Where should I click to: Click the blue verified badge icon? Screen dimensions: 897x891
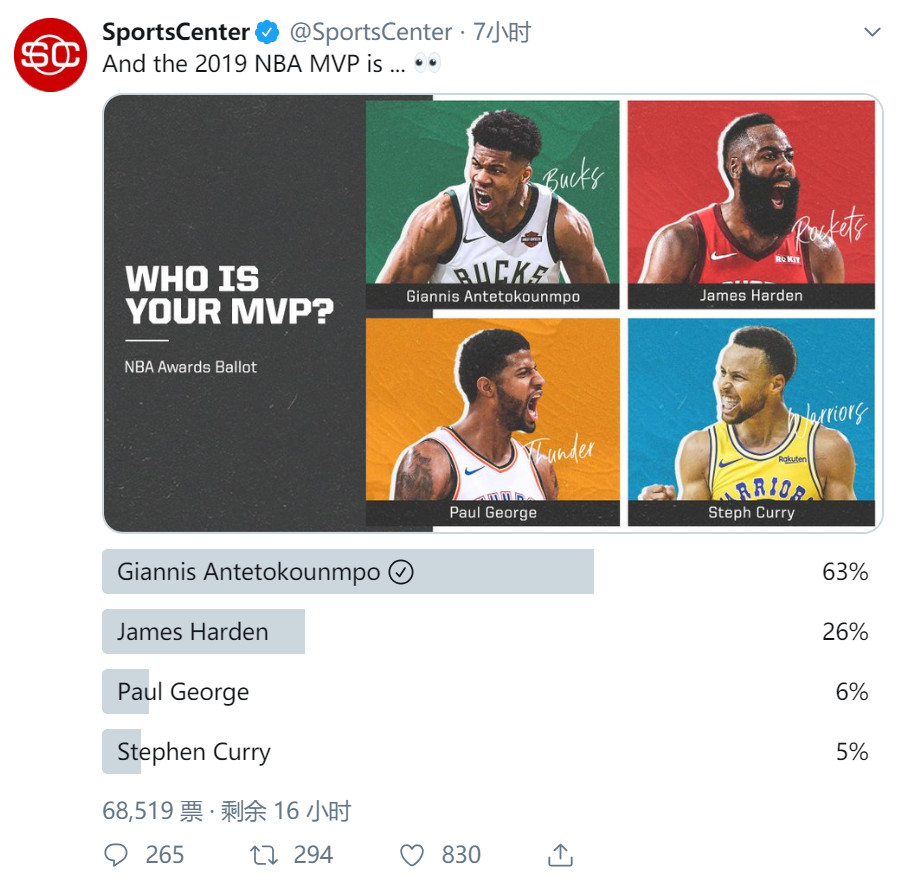[x=268, y=33]
